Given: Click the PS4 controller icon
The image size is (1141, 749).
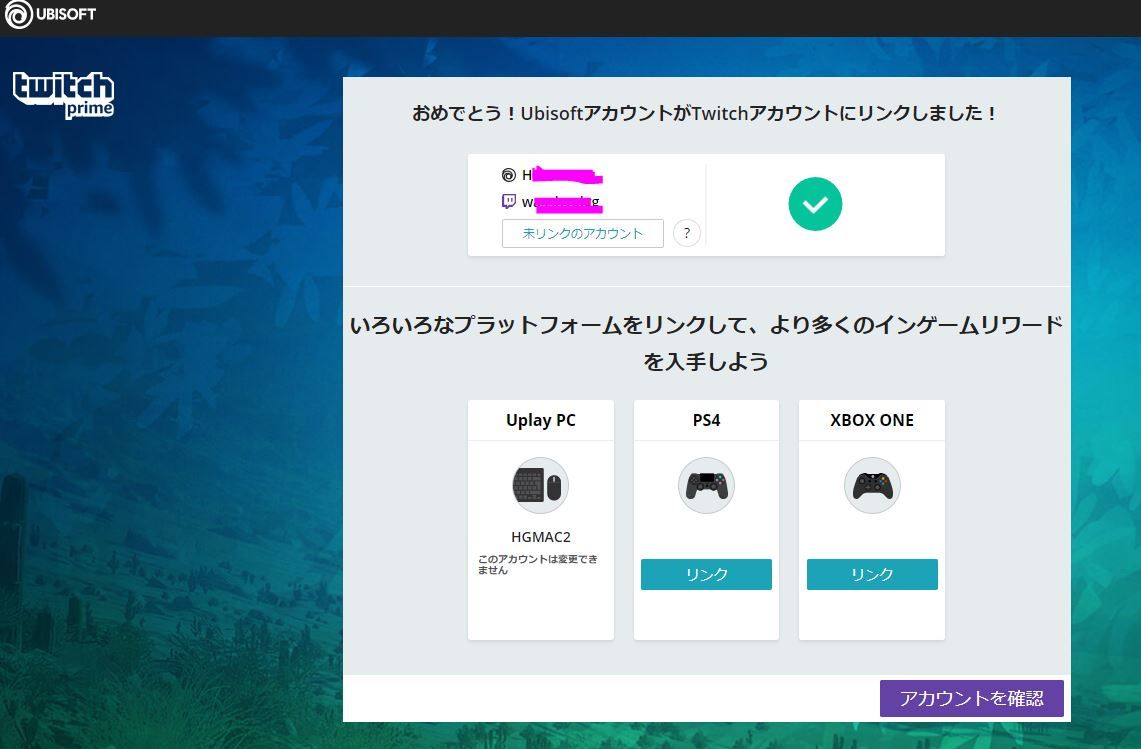Looking at the screenshot, I should 706,486.
